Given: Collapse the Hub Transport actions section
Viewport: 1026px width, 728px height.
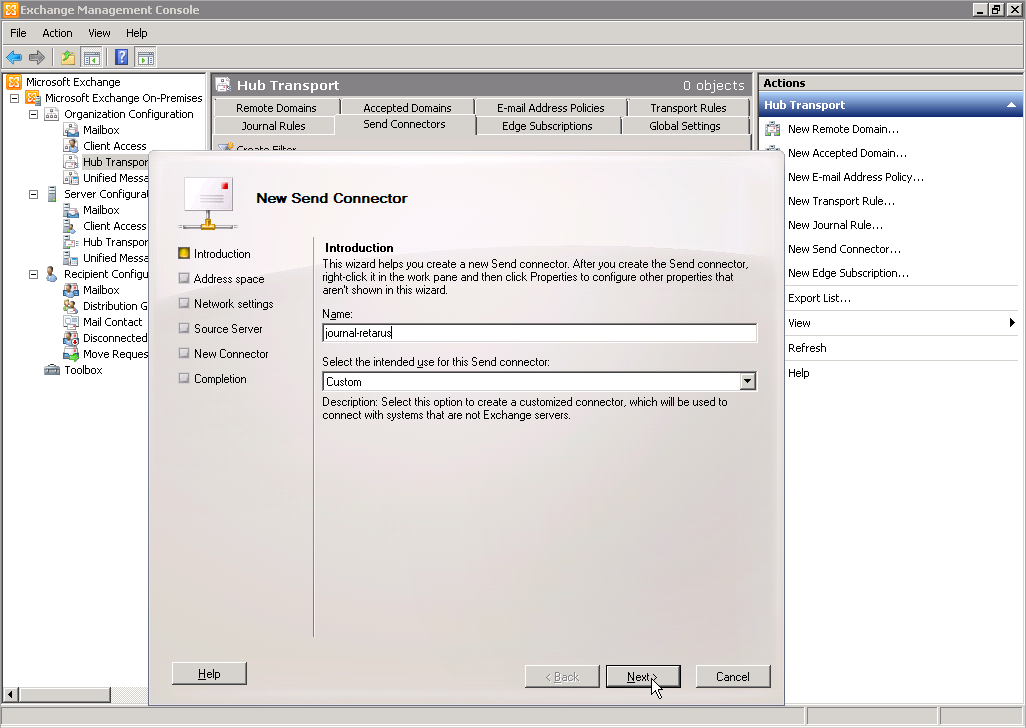Looking at the screenshot, I should point(1011,105).
